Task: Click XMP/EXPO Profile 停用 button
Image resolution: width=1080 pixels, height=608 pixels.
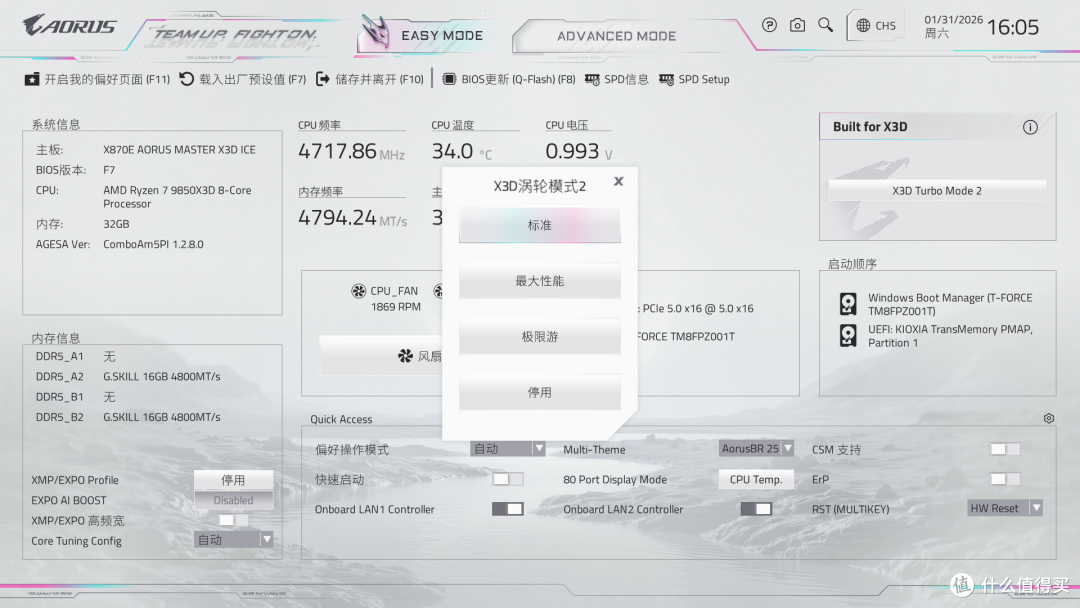Action: pos(233,479)
